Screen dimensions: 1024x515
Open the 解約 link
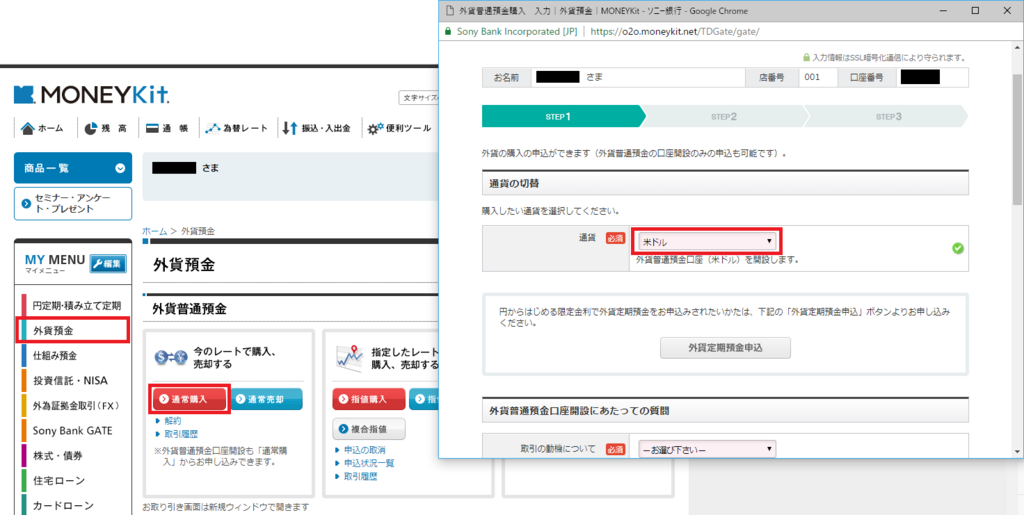[172, 421]
